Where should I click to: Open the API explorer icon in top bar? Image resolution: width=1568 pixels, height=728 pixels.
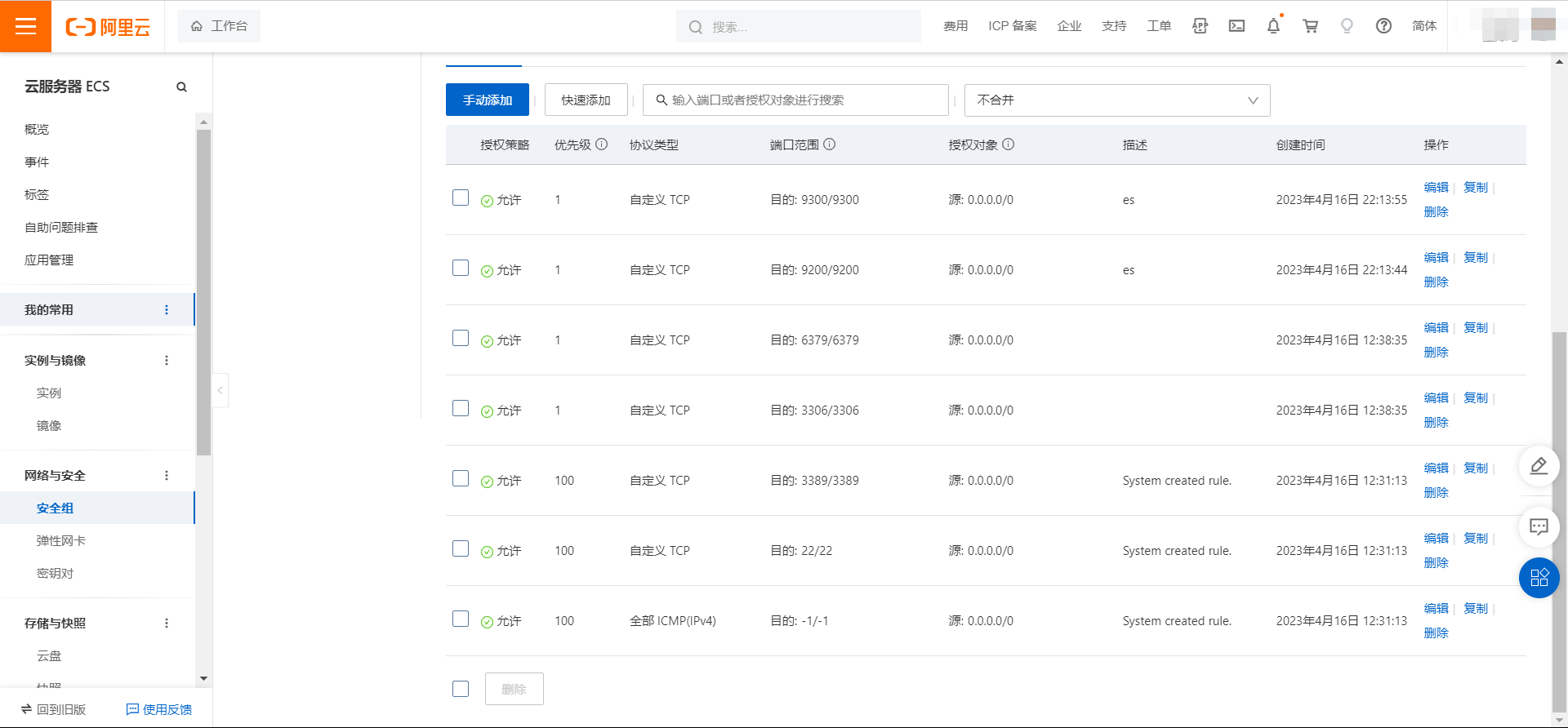(1200, 26)
